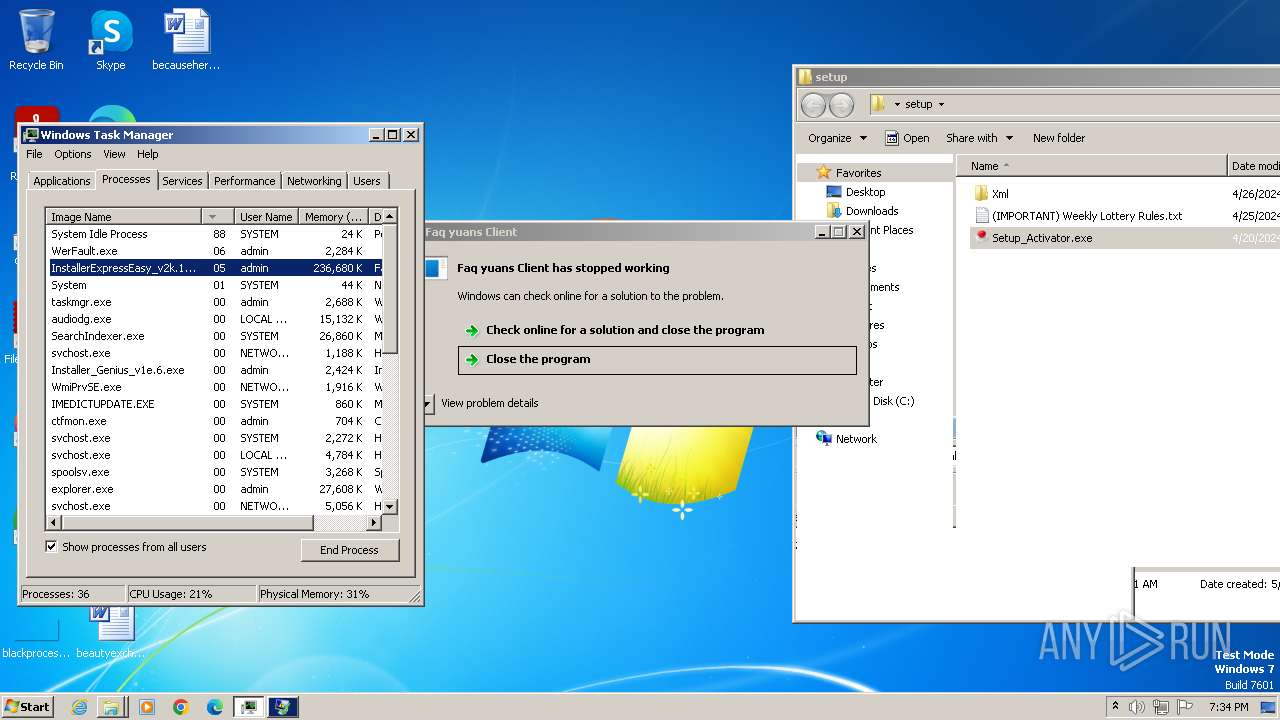Expand the root path arrow before setup
The image size is (1280, 720).
897,104
